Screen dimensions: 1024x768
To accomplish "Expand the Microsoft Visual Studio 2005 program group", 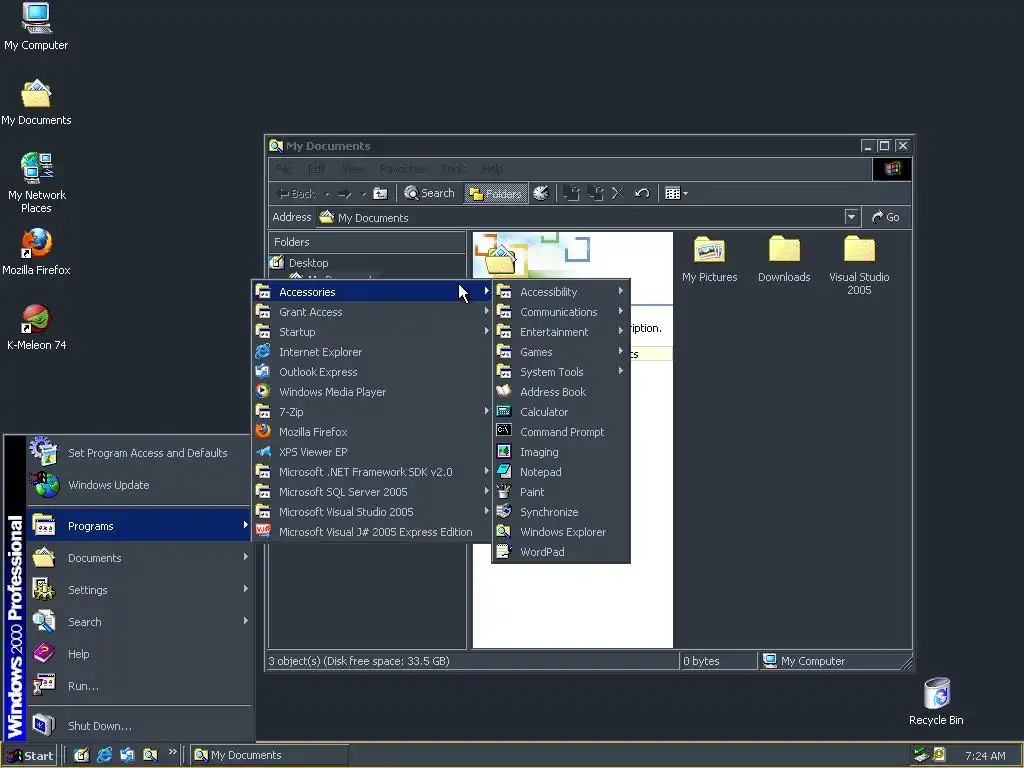I will coord(372,512).
